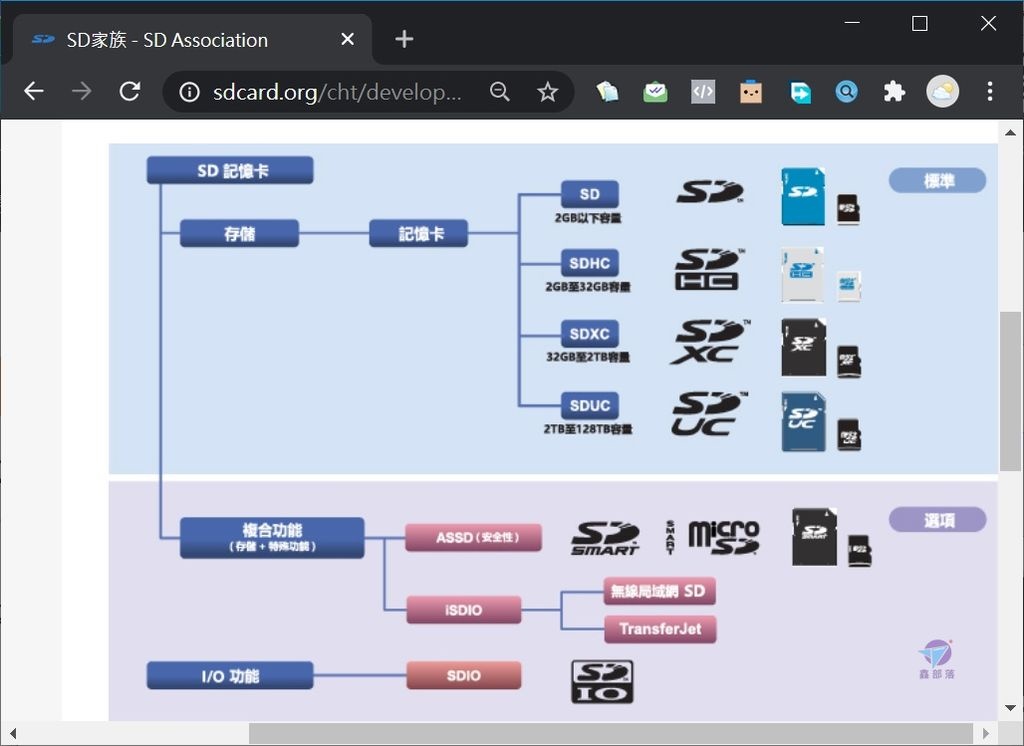
Task: Click the scroll left arrow
Action: 12,734
